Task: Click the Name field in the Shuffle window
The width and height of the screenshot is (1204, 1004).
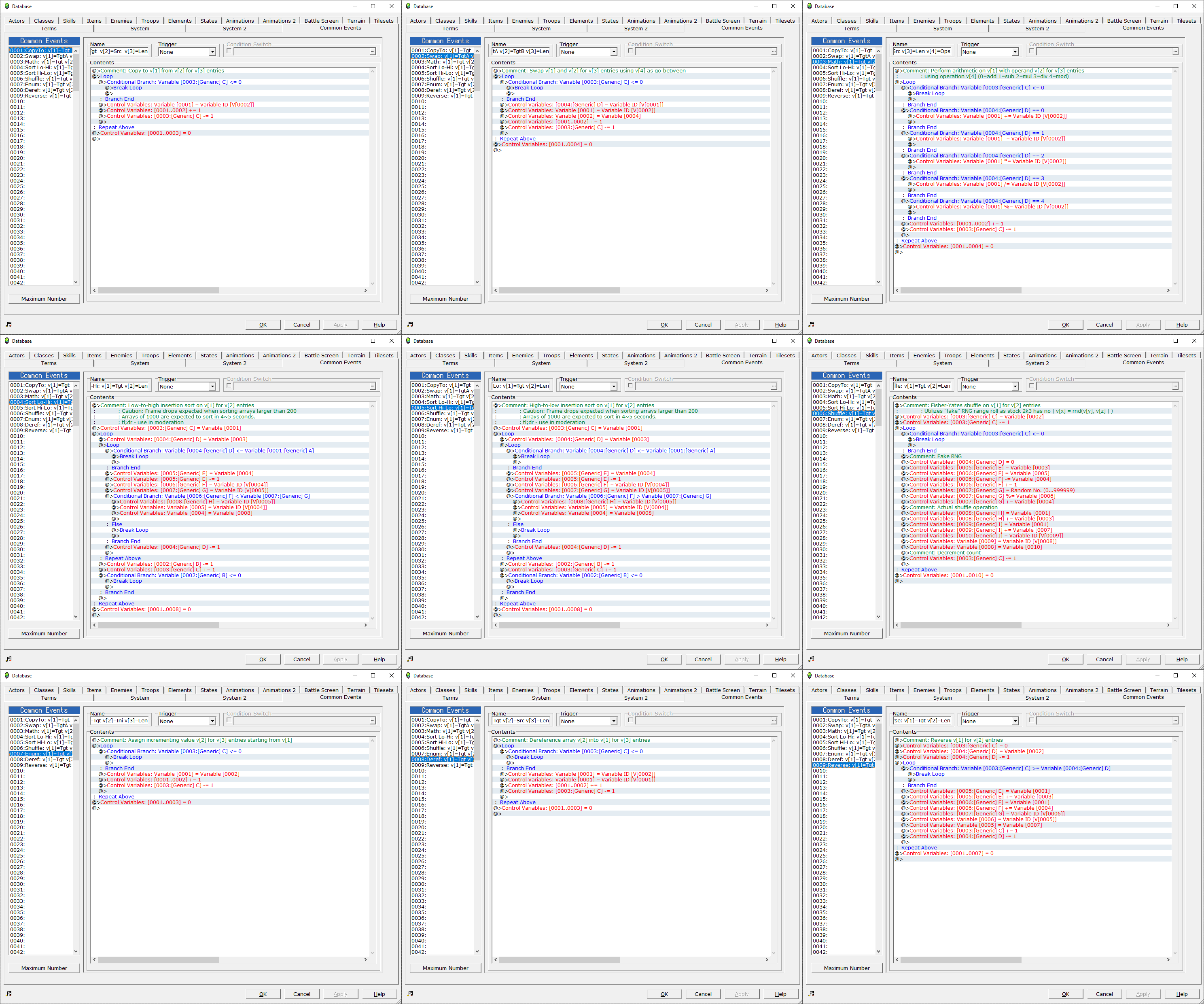Action: click(923, 386)
